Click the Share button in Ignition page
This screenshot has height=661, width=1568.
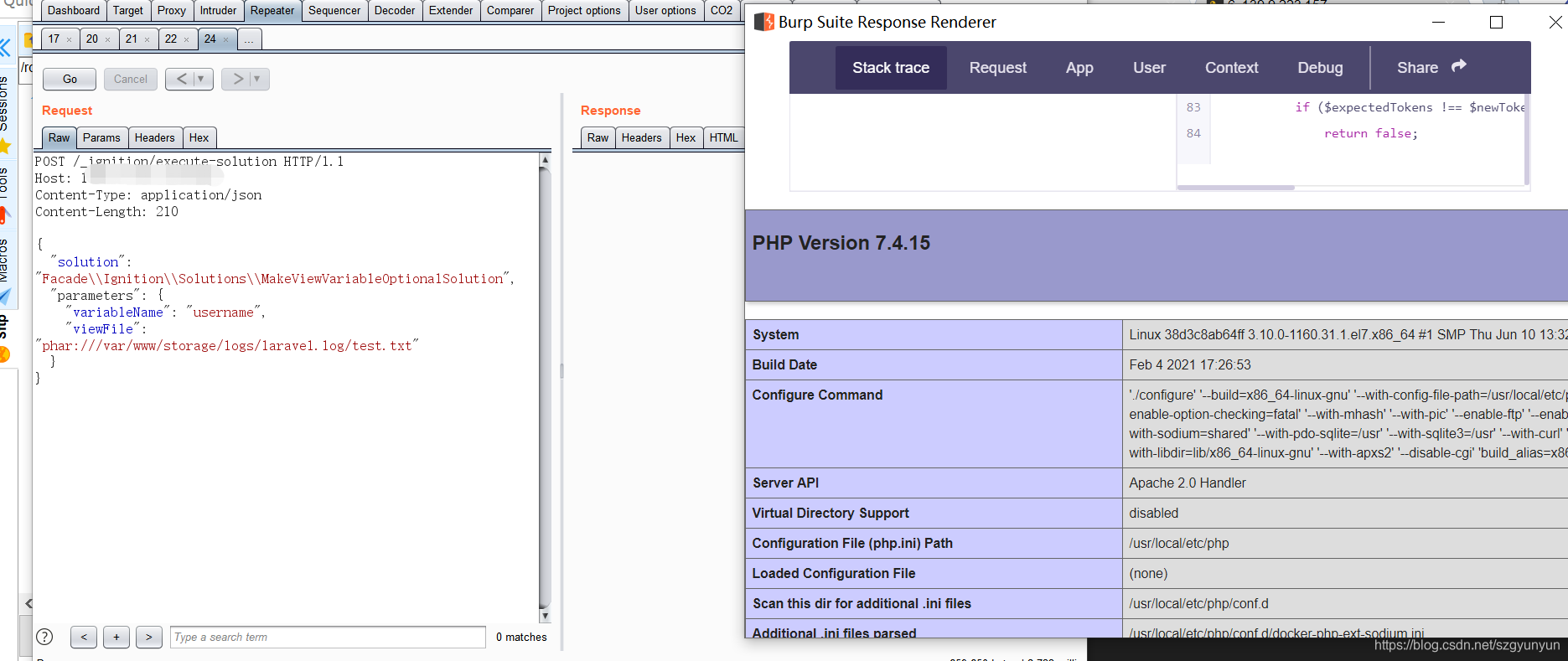coord(1431,68)
